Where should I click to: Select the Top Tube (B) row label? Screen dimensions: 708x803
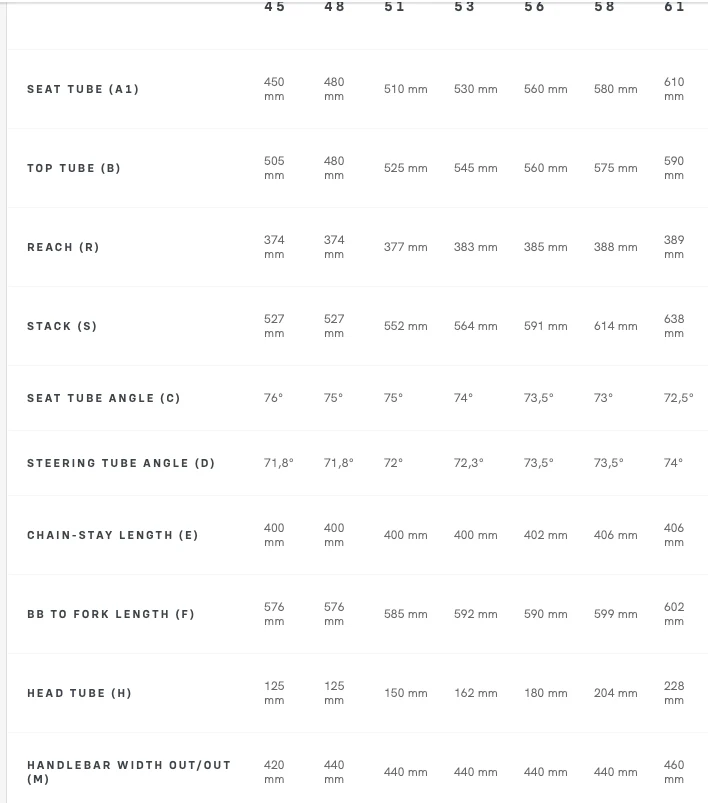pos(74,168)
